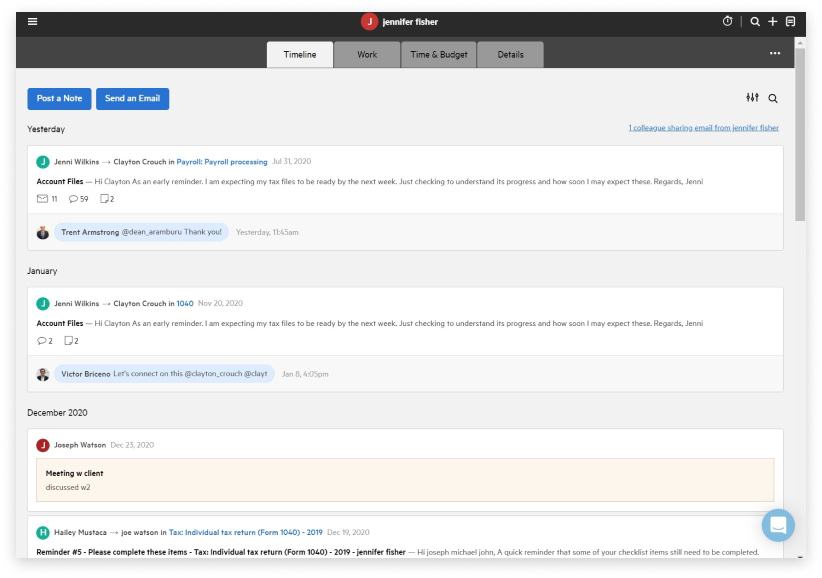Viewport: 822px width, 578px height.
Task: View the 59 comments speech bubble icon
Action: point(74,199)
